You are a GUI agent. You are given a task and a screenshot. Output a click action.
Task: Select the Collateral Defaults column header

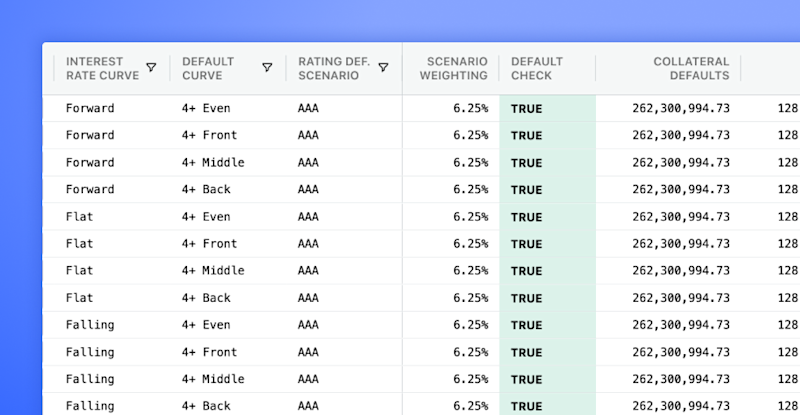691,68
